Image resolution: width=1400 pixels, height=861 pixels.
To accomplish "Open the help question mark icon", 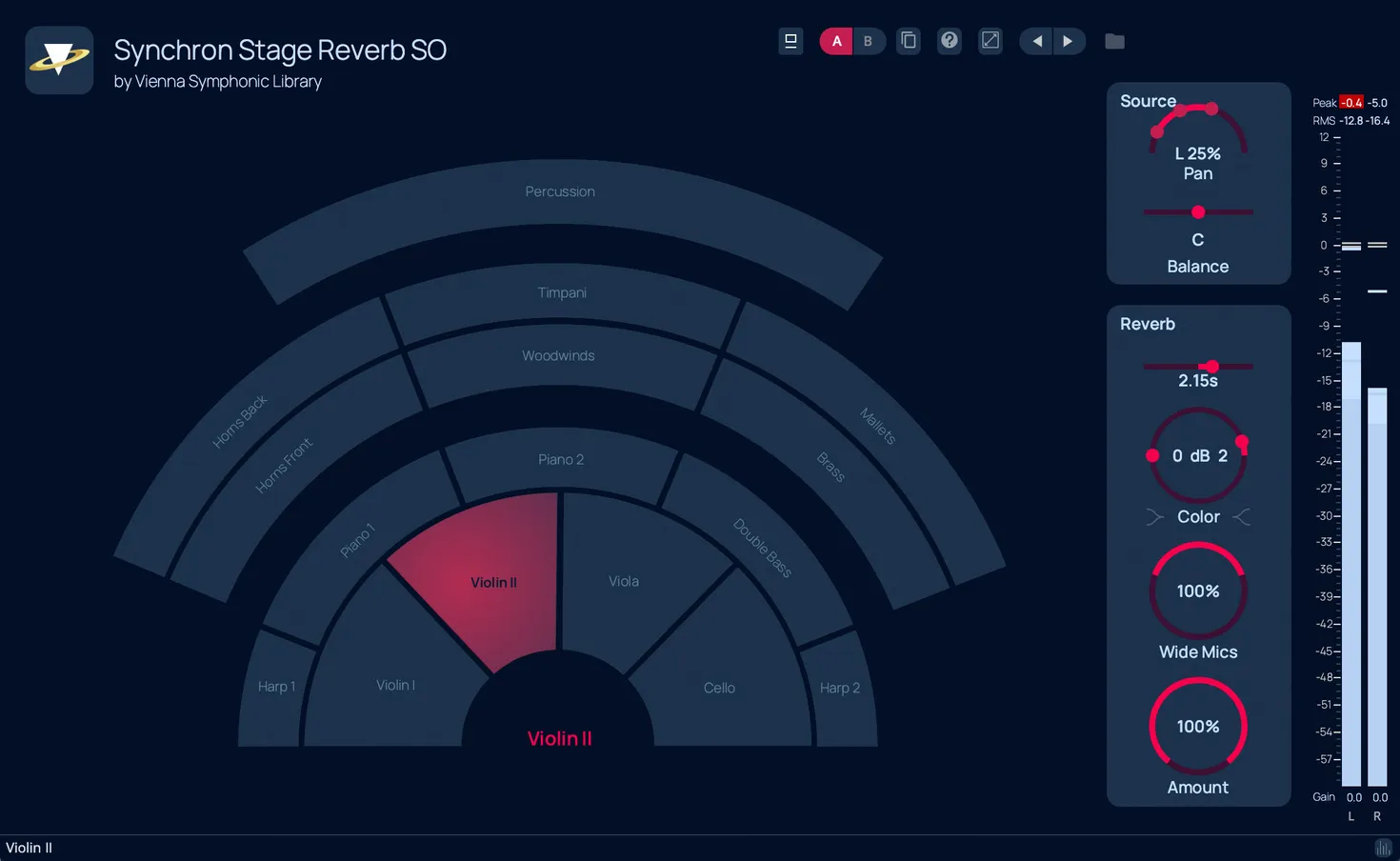I will [x=950, y=41].
